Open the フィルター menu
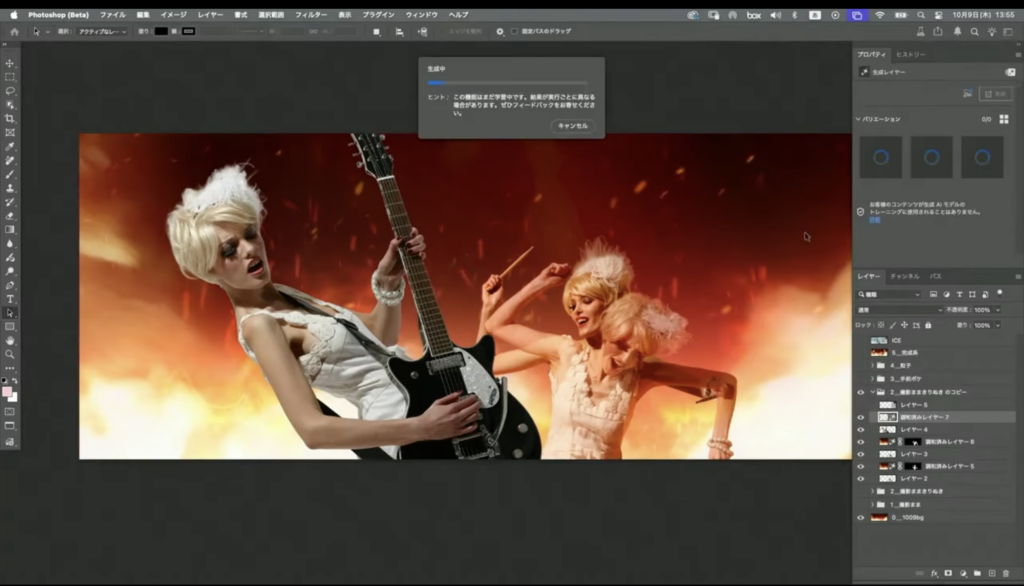The height and width of the screenshot is (586, 1024). point(311,15)
